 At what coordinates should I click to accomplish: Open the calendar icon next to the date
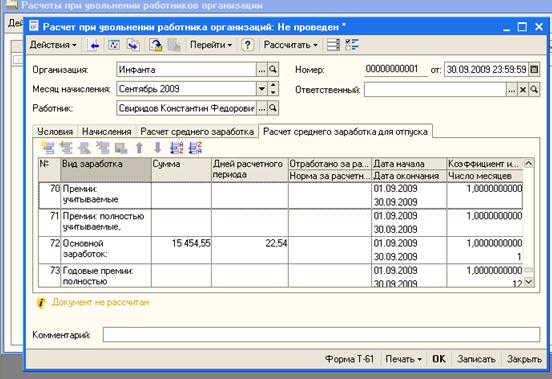tap(534, 69)
